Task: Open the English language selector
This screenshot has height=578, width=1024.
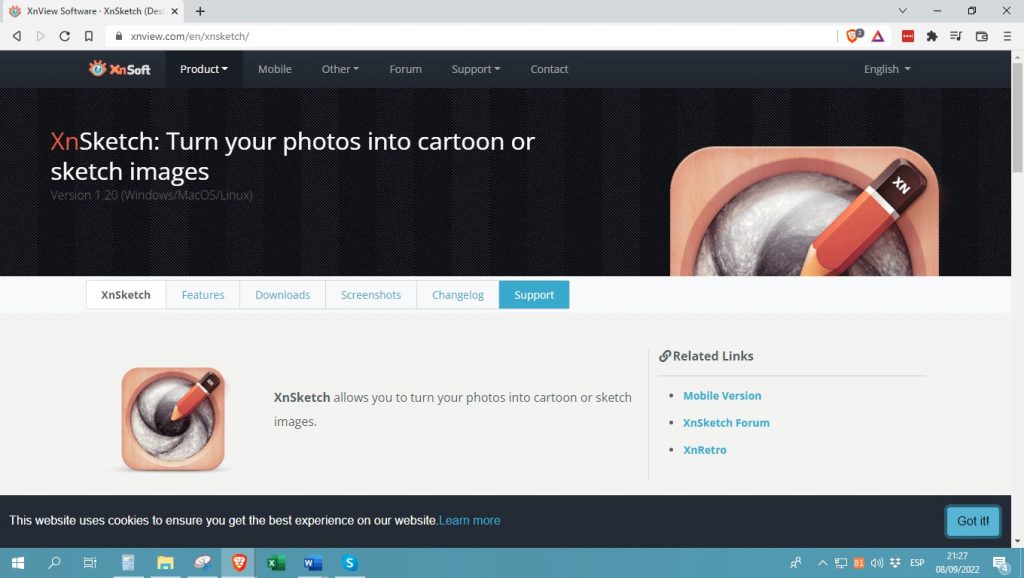Action: [887, 69]
